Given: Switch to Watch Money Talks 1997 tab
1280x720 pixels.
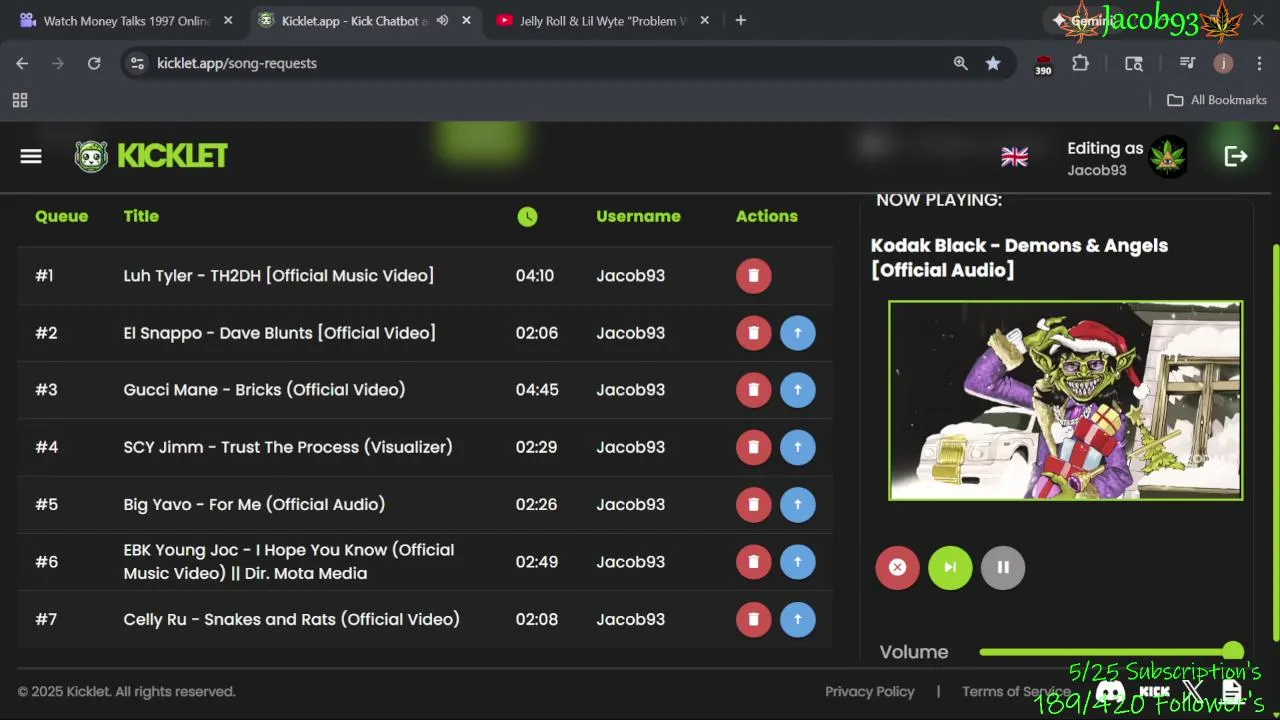Looking at the screenshot, I should click(x=126, y=20).
